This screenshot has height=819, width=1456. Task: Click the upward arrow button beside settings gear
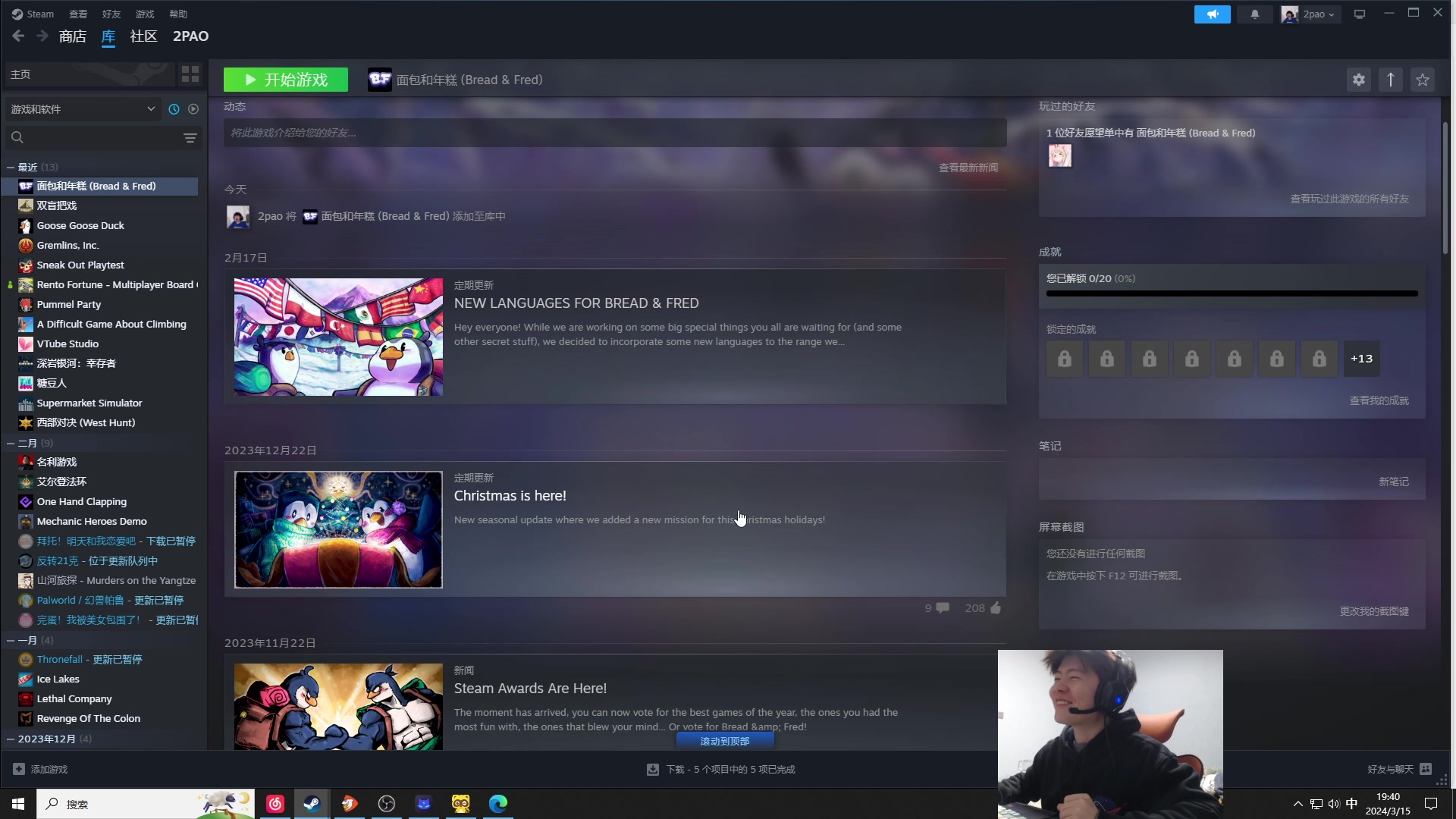click(x=1391, y=80)
